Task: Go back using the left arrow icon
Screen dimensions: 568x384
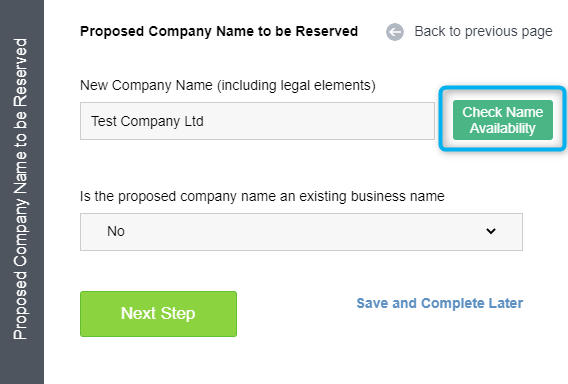Action: click(x=394, y=32)
